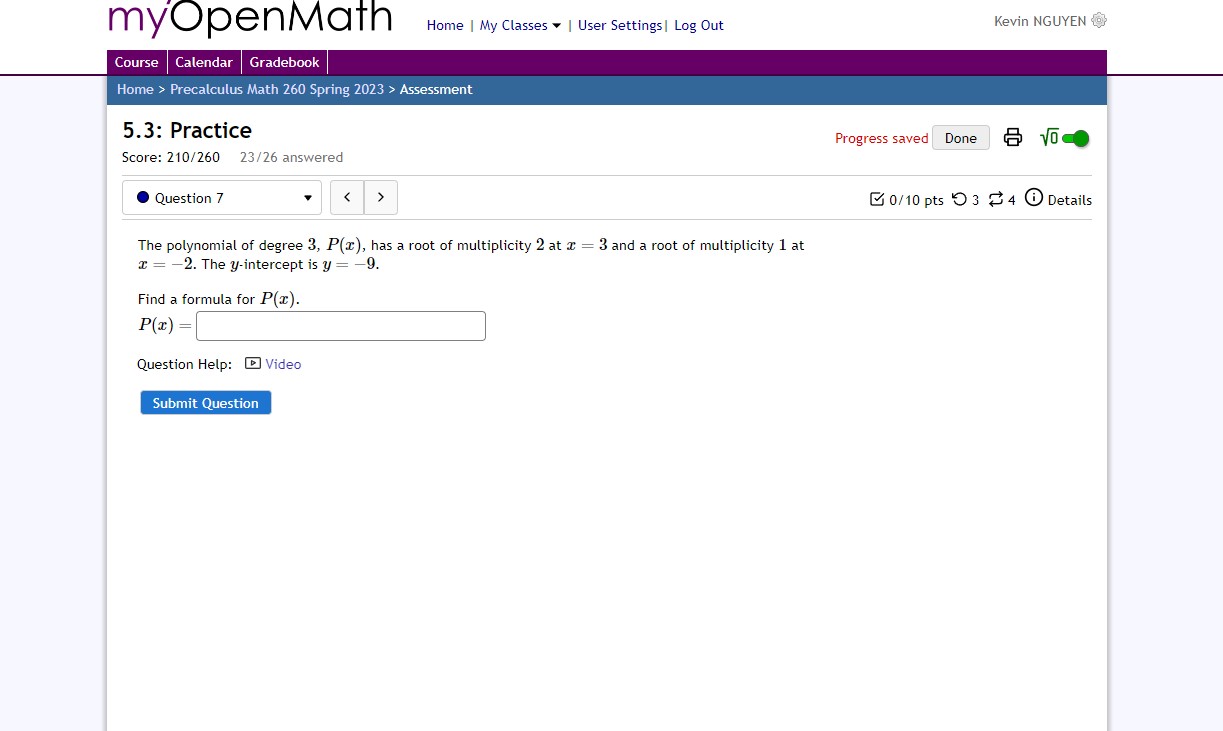
Task: Click the Log Out link
Action: point(698,25)
